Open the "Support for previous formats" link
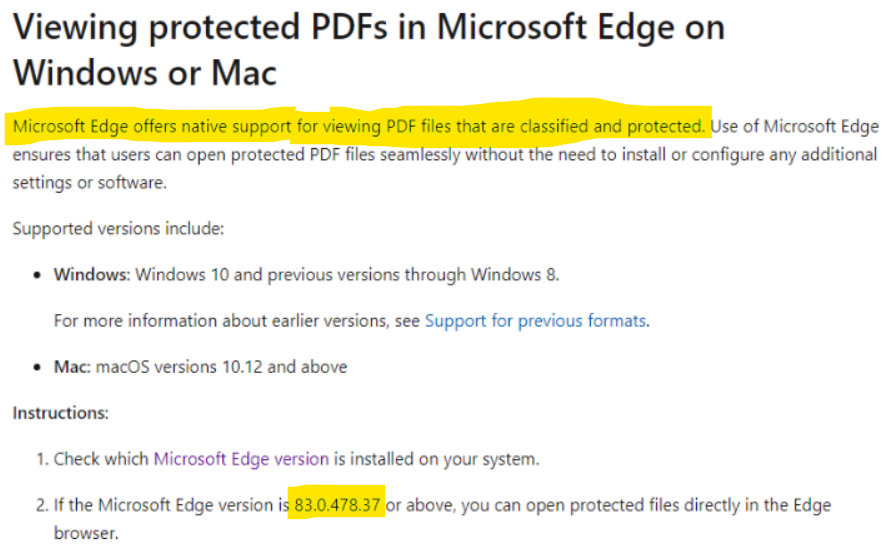Screen dimensions: 890x557 (x=535, y=321)
